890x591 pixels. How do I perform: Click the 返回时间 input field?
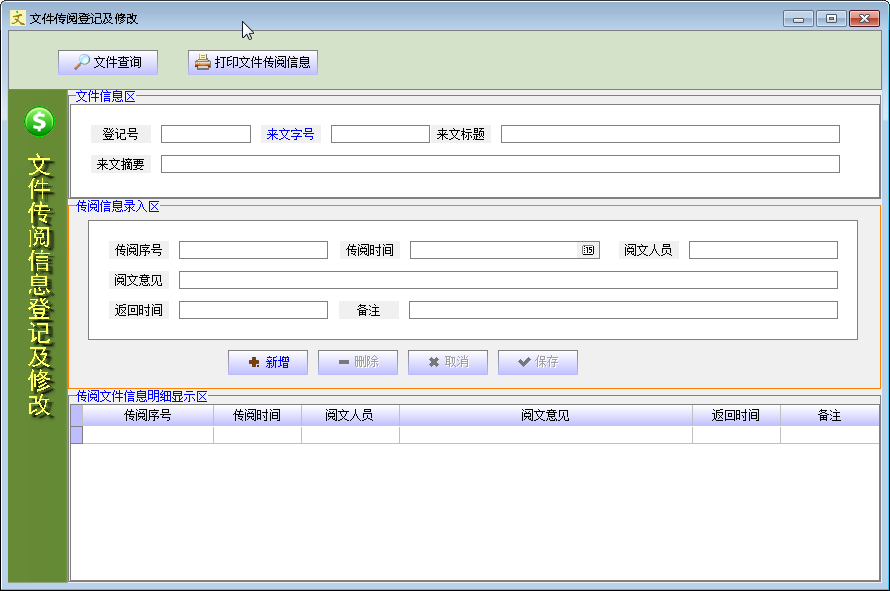253,310
